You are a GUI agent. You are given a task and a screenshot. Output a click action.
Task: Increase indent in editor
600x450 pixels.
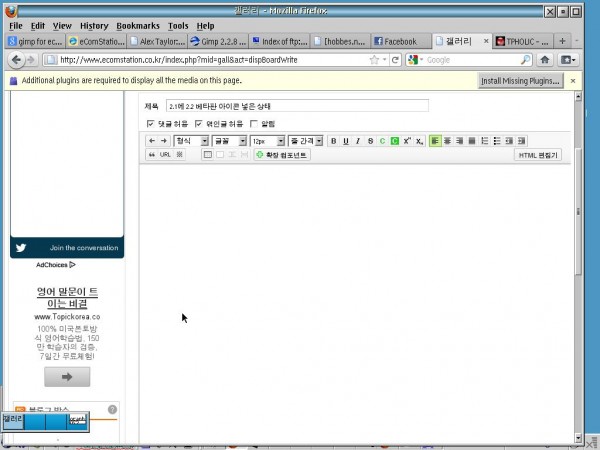coord(521,141)
